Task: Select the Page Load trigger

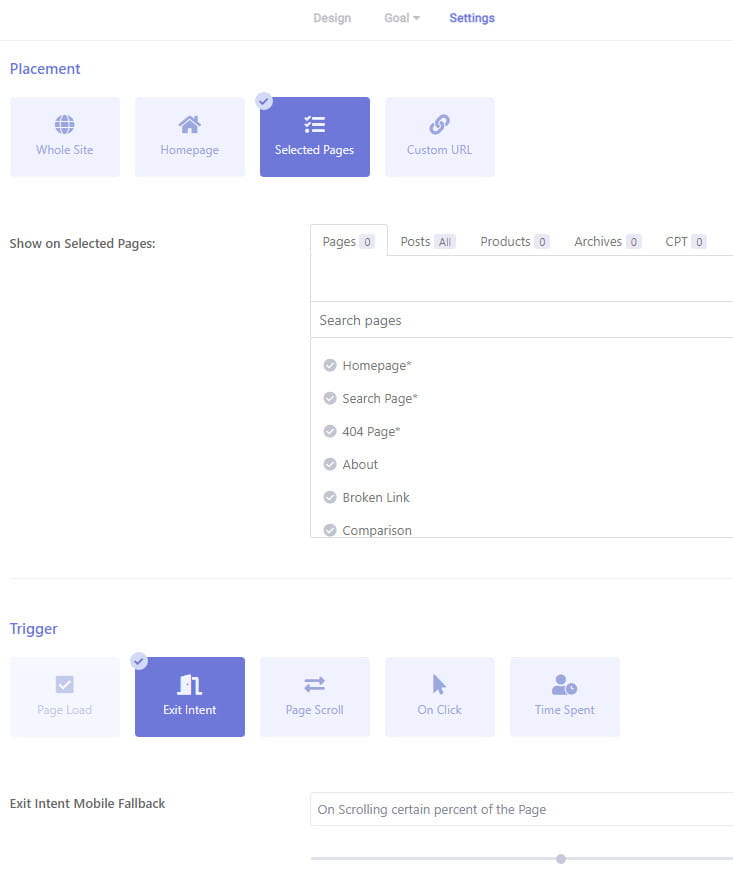Action: (x=65, y=697)
